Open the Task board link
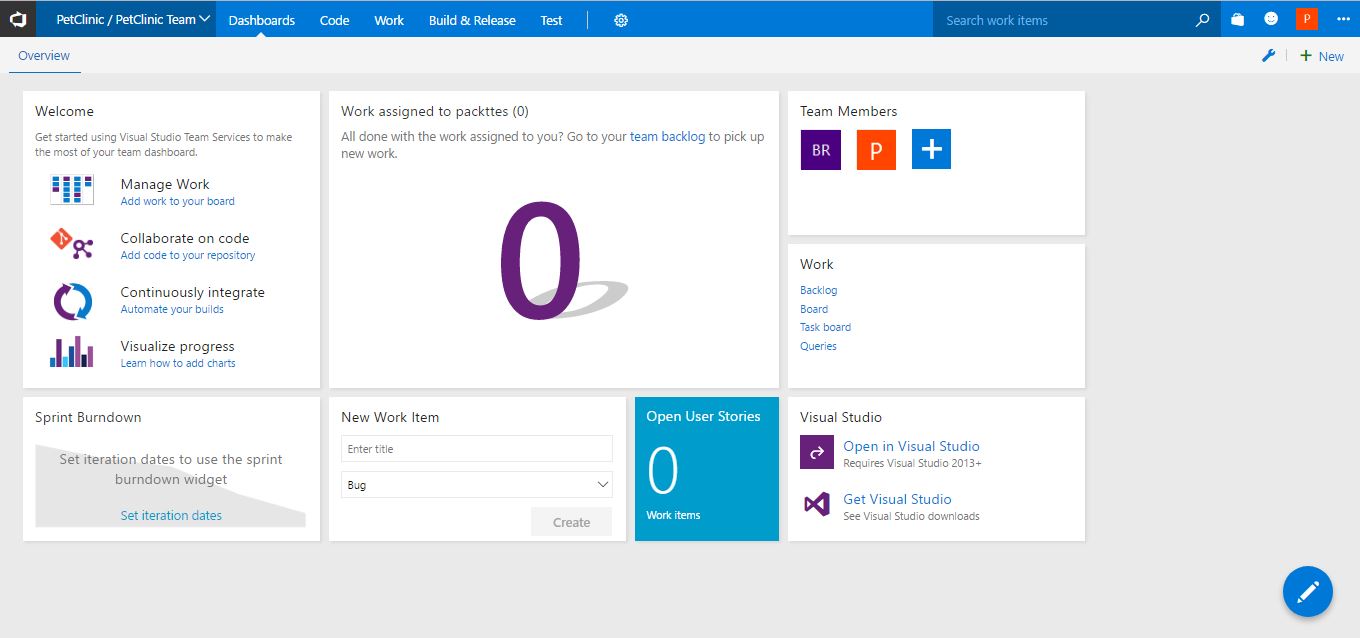 click(x=826, y=327)
